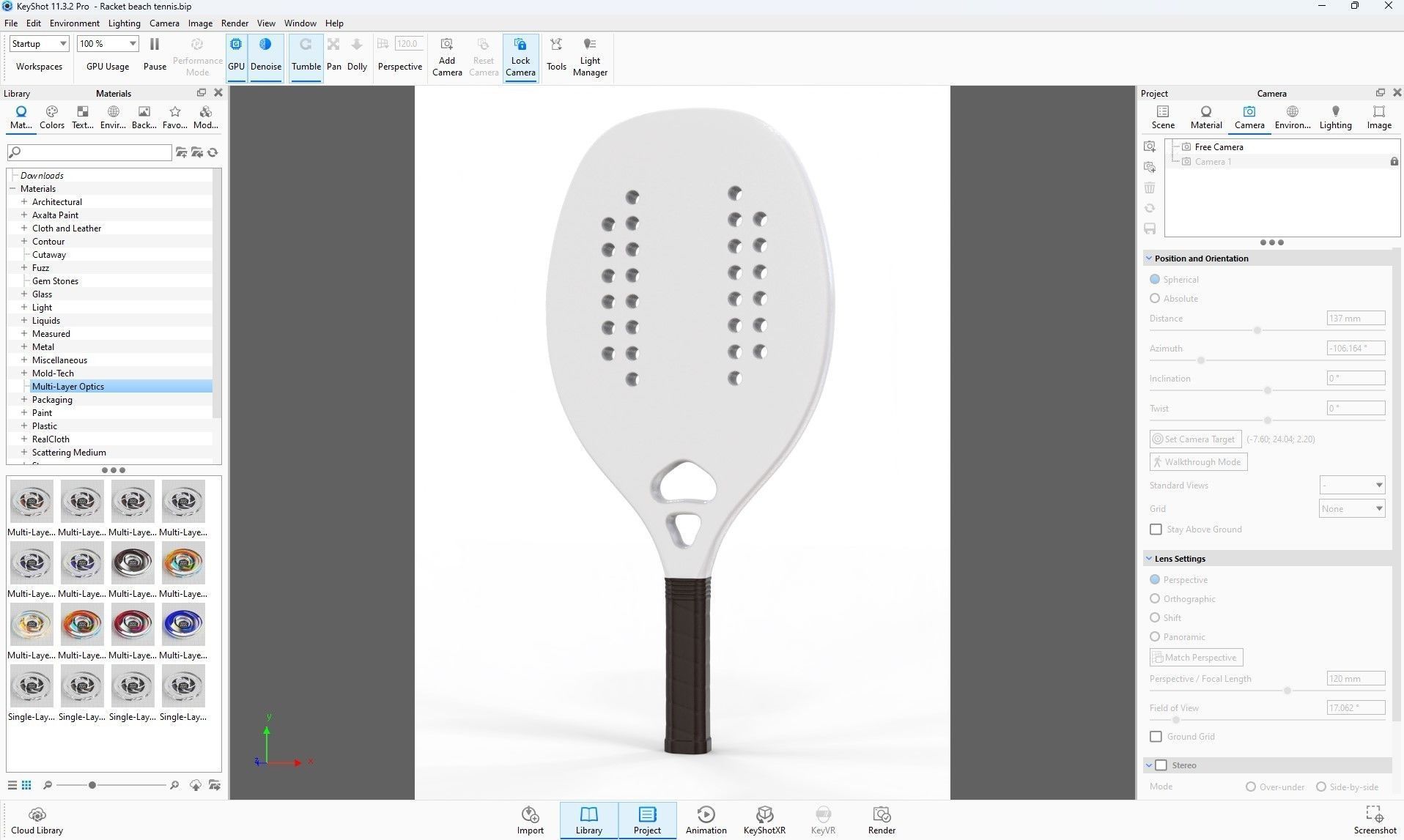
Task: Open the GPU Usage percentage dropdown
Action: (108, 44)
